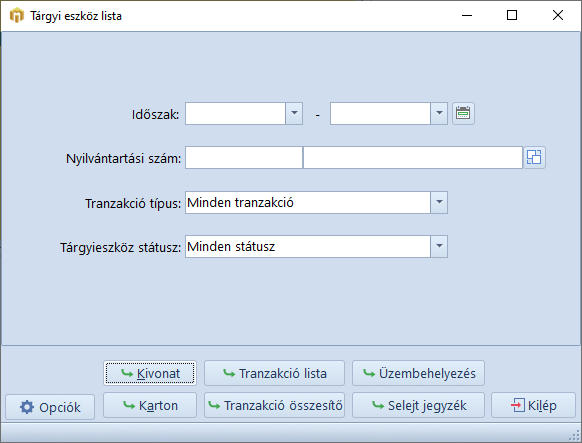Click the window resize grip in status bar

[574, 435]
